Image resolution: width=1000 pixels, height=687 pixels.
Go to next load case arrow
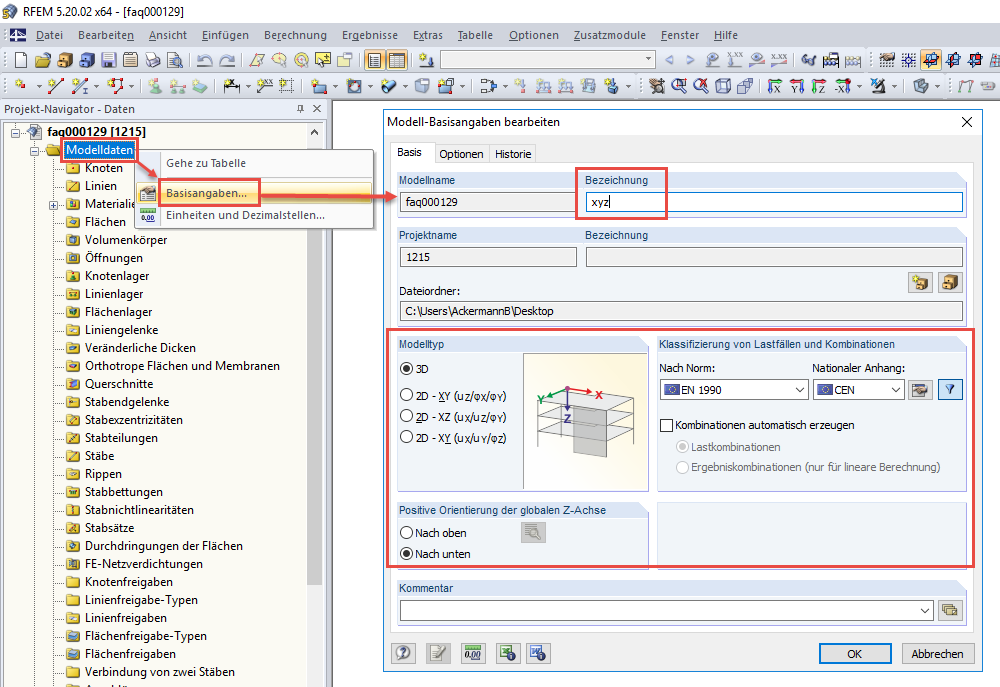click(x=690, y=60)
